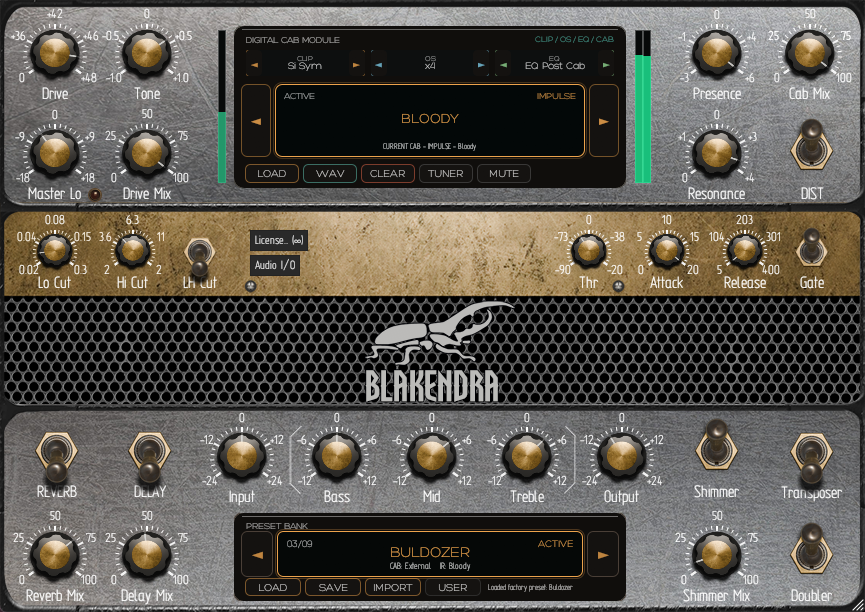
Task: Click the Master Lo knob
Action: pyautogui.click(x=55, y=152)
